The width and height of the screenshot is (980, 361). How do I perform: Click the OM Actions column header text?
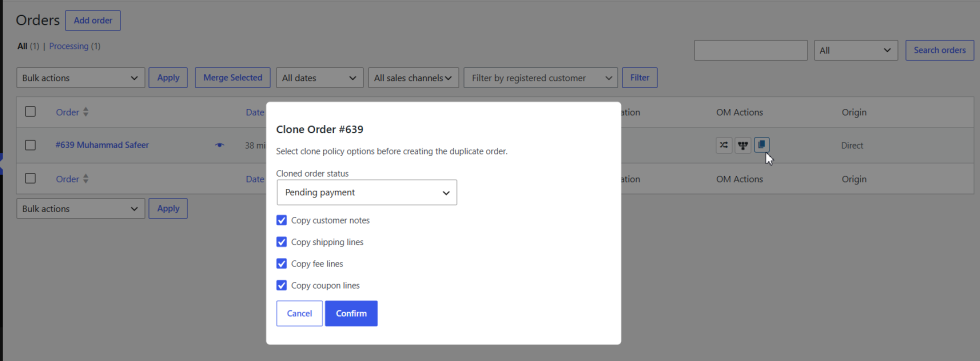(x=739, y=112)
